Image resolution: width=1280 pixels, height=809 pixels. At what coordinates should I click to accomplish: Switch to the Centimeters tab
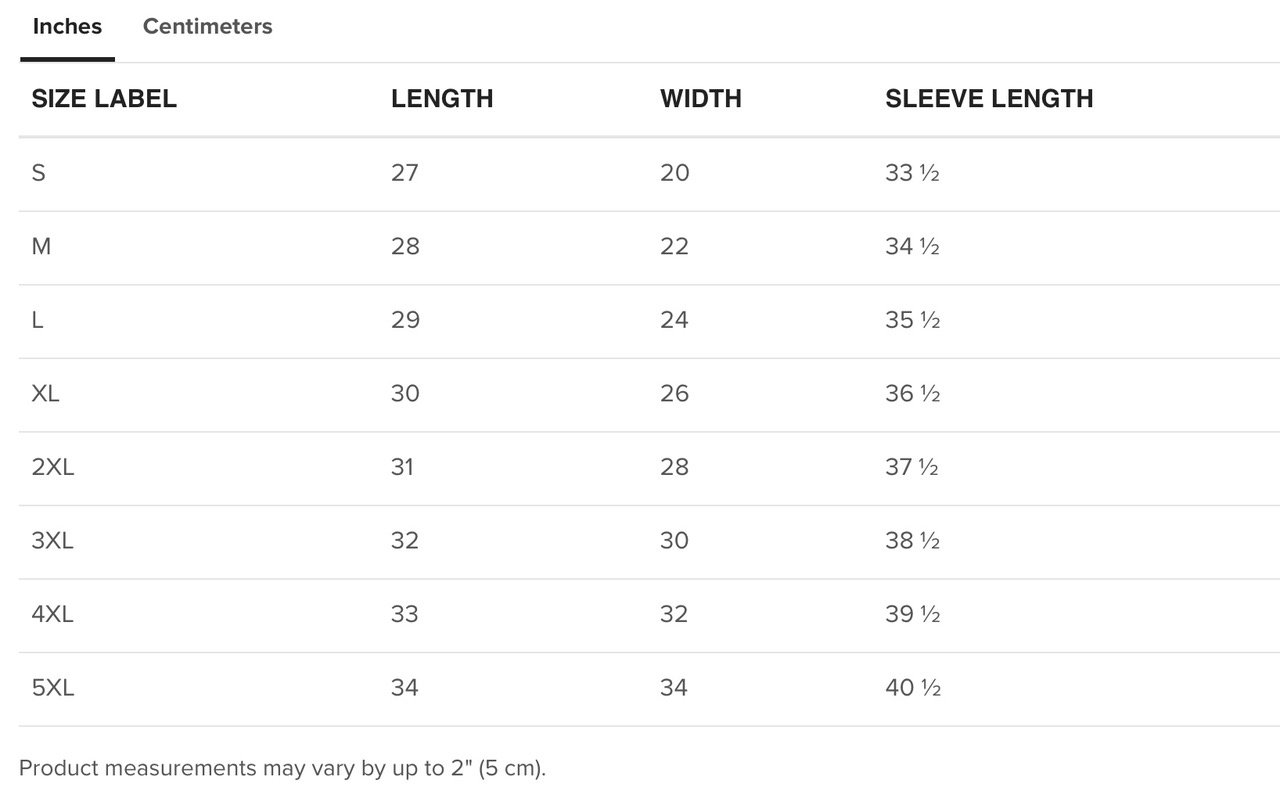(207, 27)
